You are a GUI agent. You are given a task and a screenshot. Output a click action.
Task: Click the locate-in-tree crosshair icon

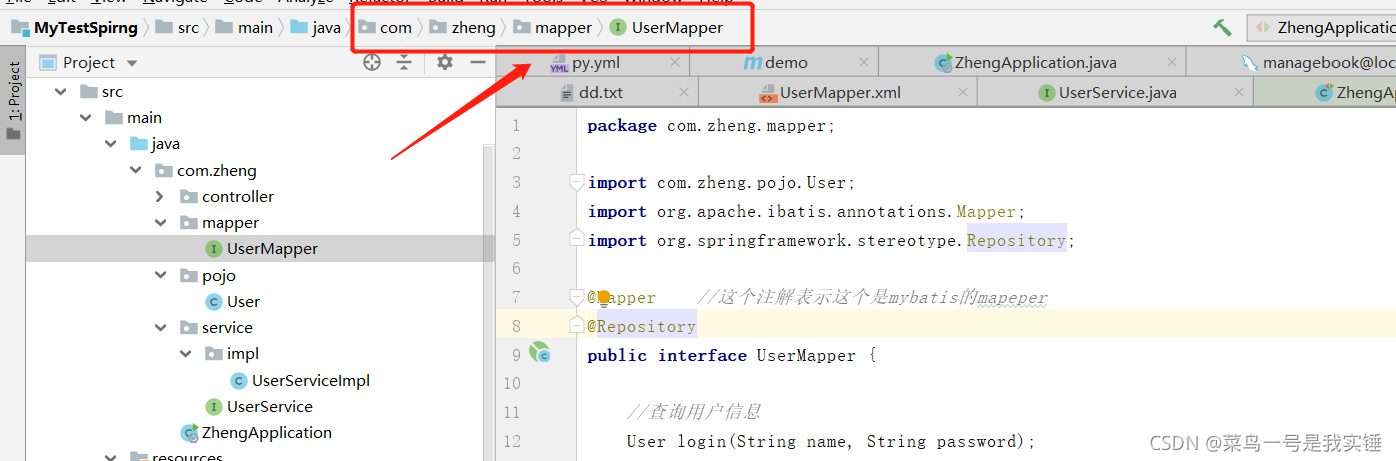click(372, 62)
